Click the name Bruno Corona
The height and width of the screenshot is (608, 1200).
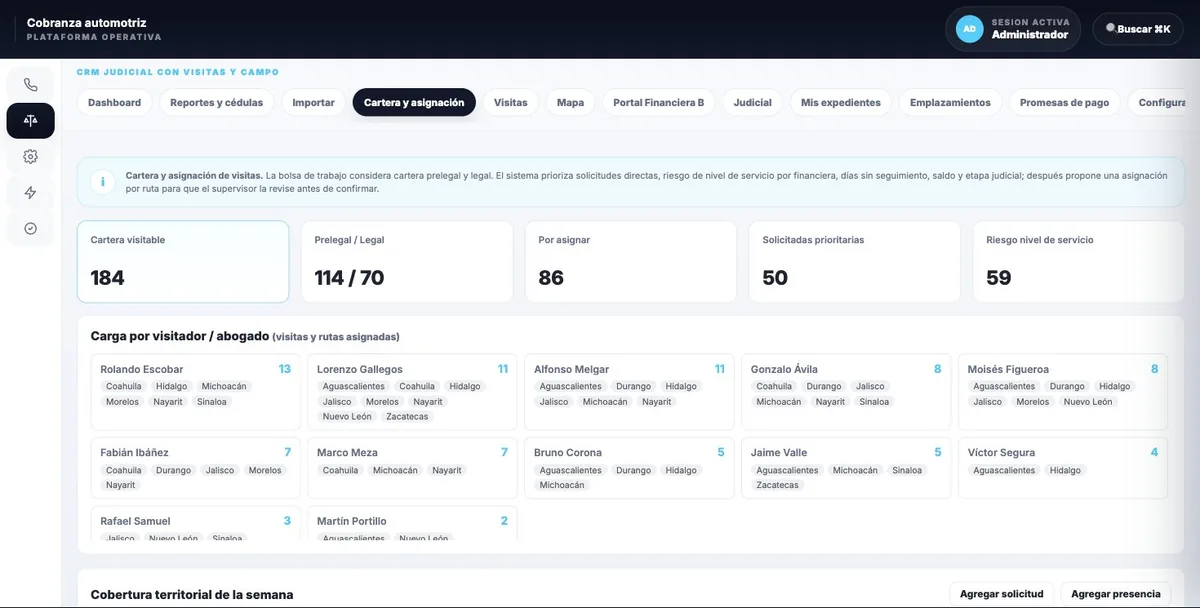570,453
